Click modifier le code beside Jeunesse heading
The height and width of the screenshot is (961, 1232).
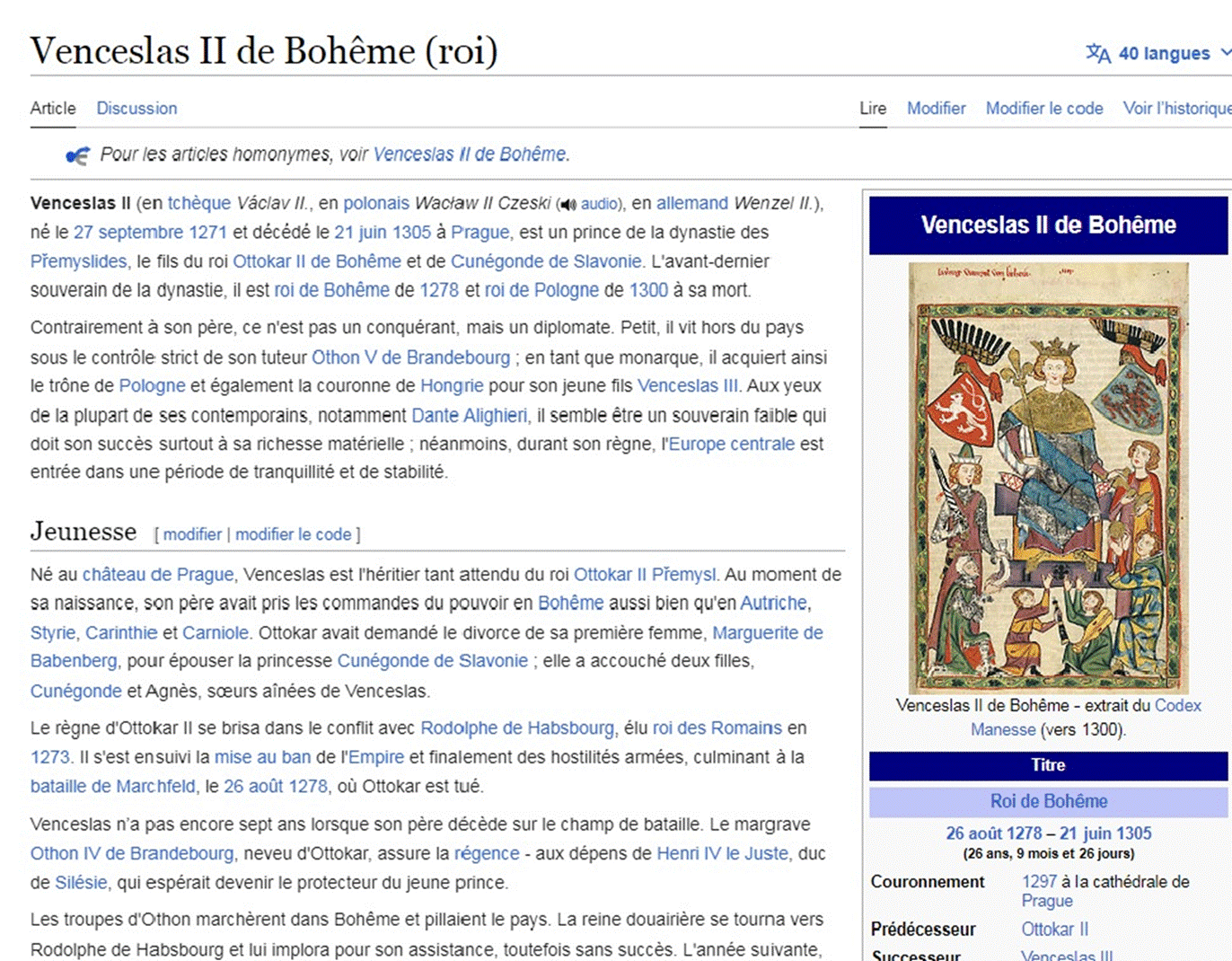(294, 534)
